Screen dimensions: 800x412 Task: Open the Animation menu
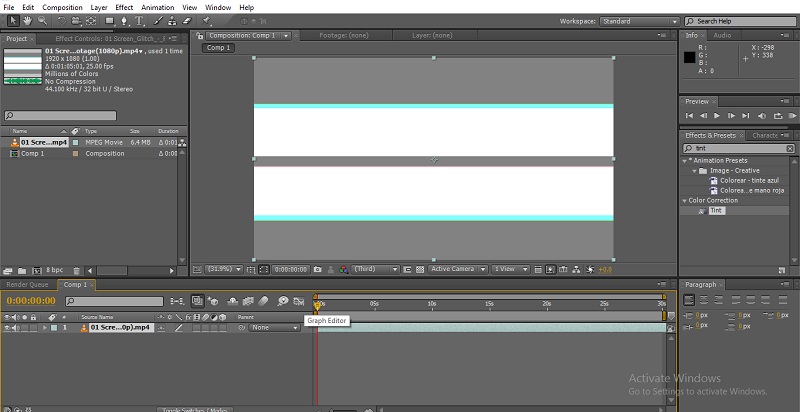[158, 7]
